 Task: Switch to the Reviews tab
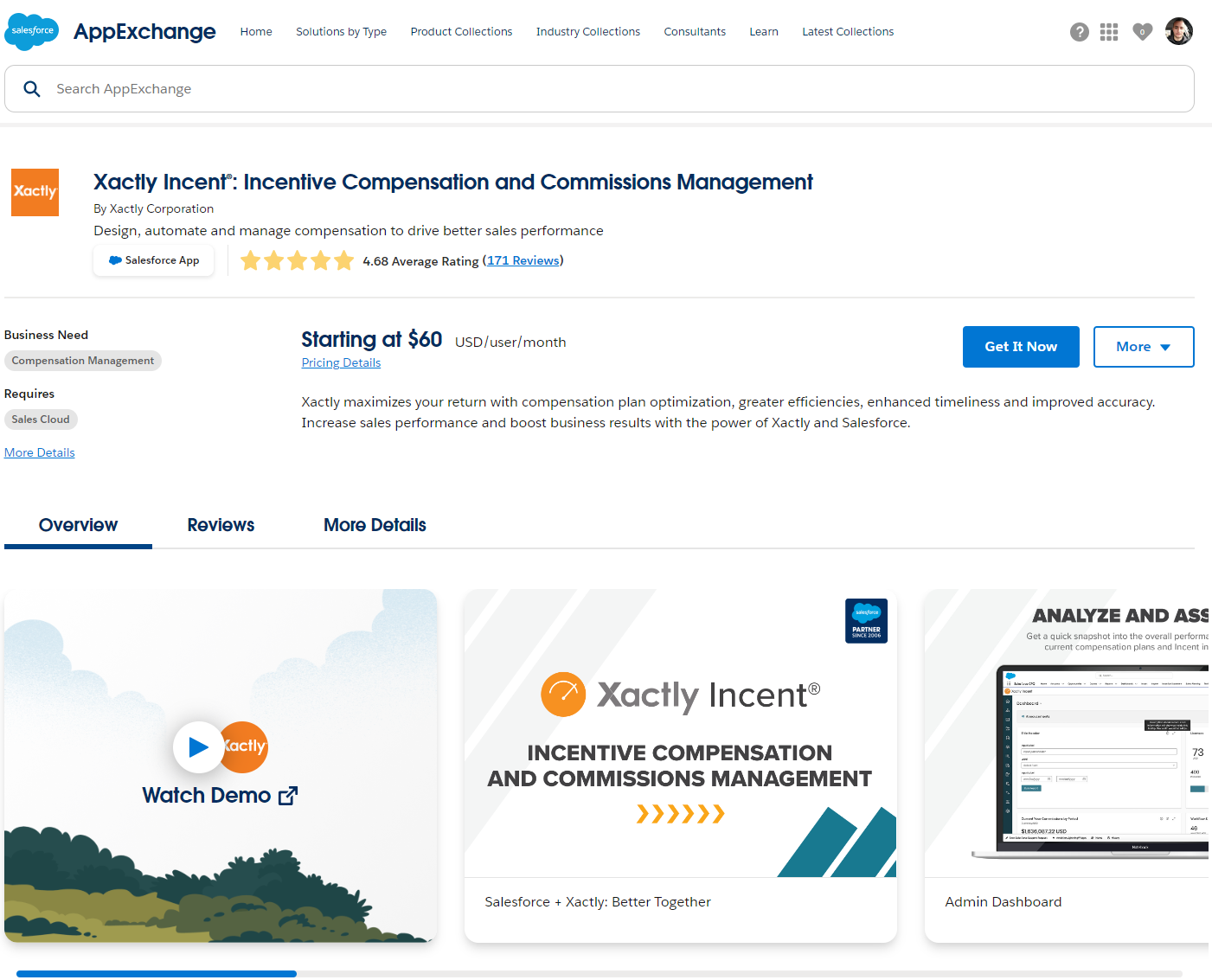coord(221,525)
